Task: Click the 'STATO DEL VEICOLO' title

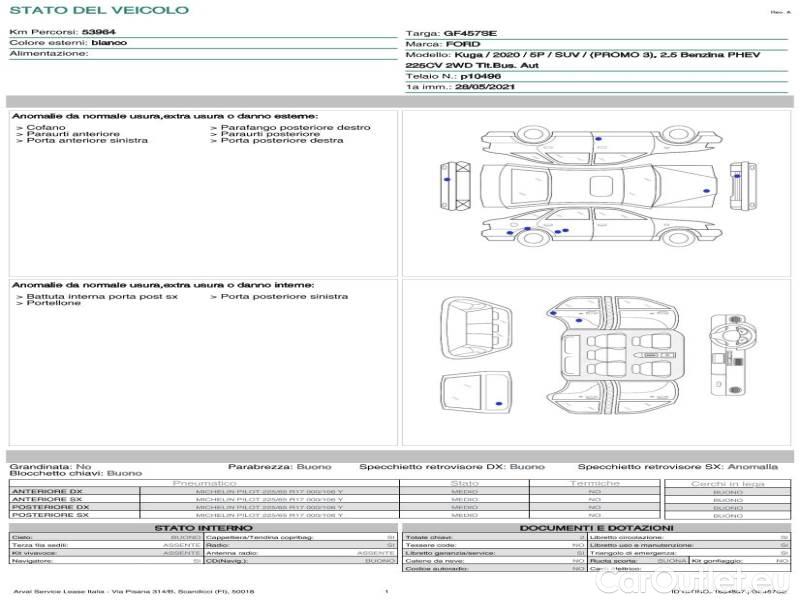Action: pyautogui.click(x=98, y=10)
